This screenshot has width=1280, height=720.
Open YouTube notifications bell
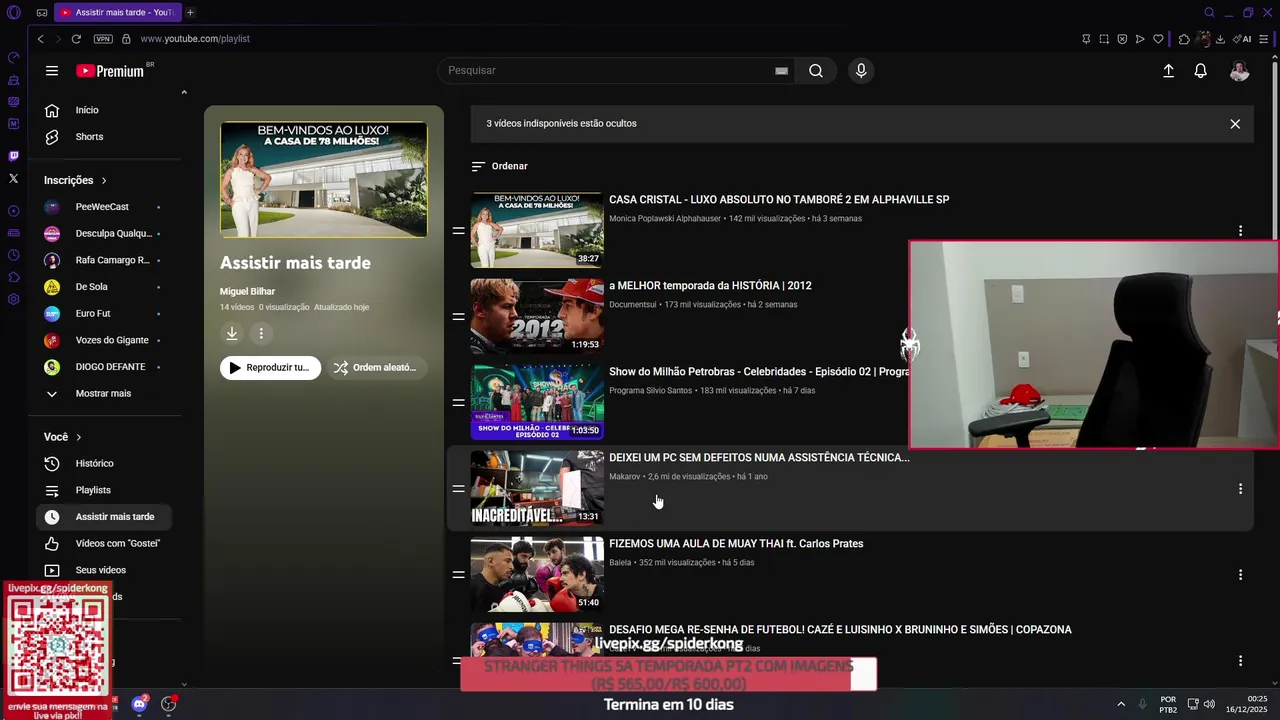(1200, 71)
